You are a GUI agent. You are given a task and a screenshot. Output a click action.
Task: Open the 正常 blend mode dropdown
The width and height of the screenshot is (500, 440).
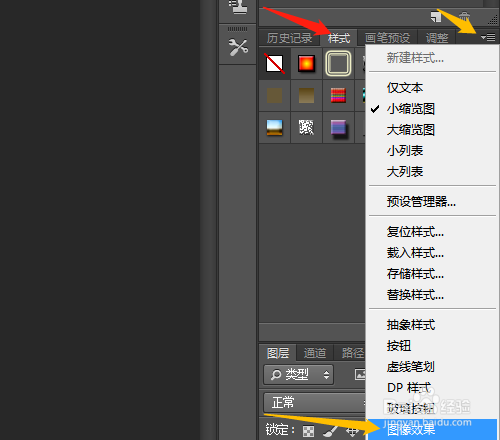tap(314, 403)
